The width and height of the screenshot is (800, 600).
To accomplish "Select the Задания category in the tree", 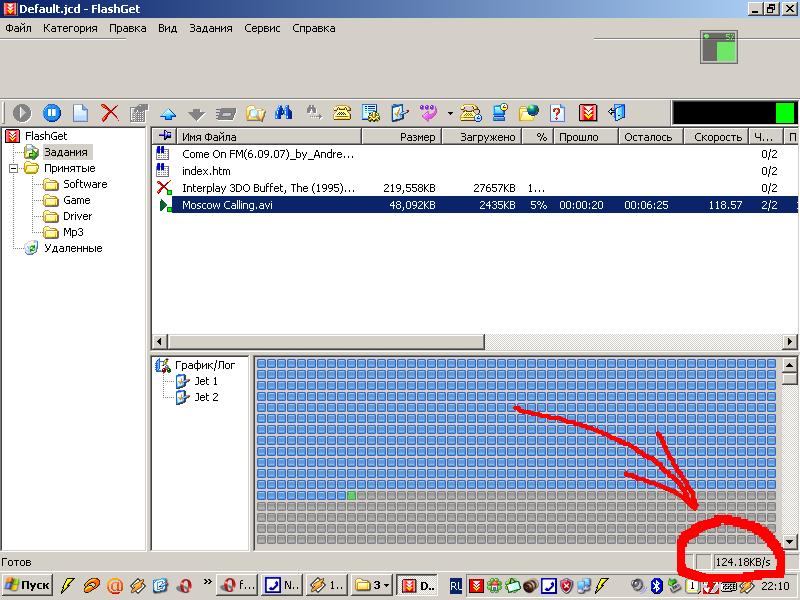I will (x=66, y=152).
